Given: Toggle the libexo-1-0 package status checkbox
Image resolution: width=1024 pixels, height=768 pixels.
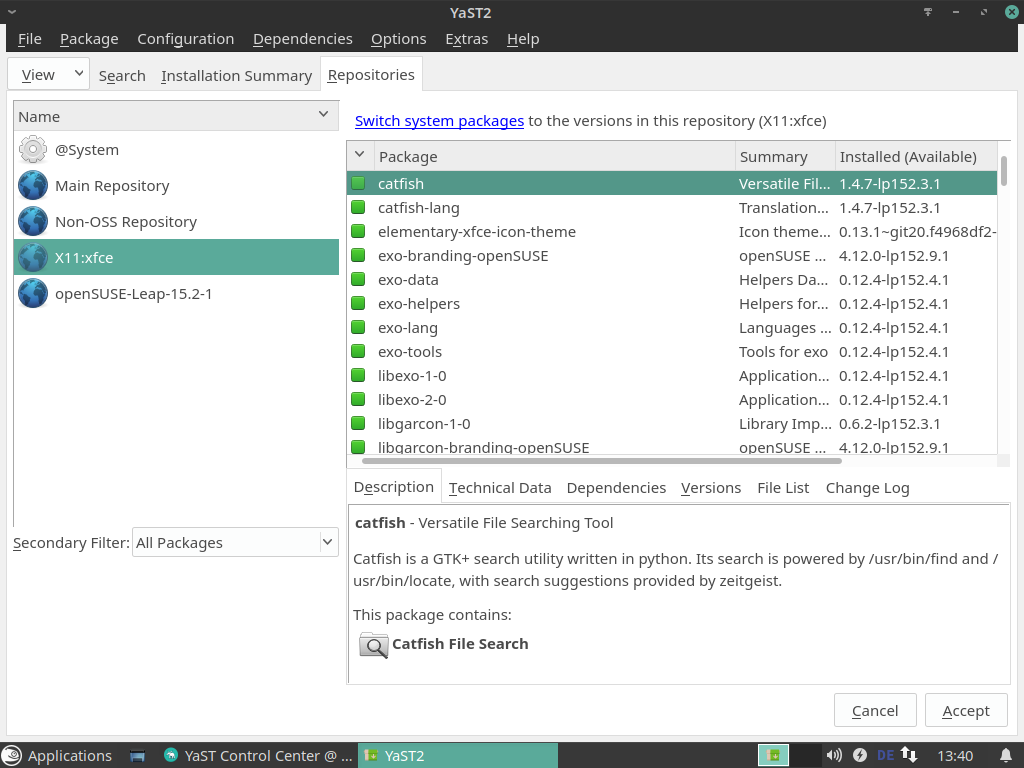Looking at the screenshot, I should coord(358,376).
